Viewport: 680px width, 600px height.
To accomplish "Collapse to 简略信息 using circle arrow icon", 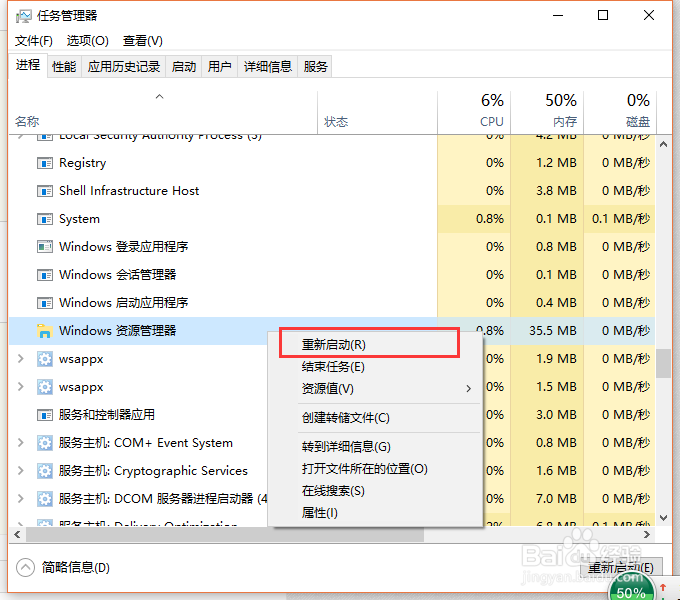I will click(25, 567).
